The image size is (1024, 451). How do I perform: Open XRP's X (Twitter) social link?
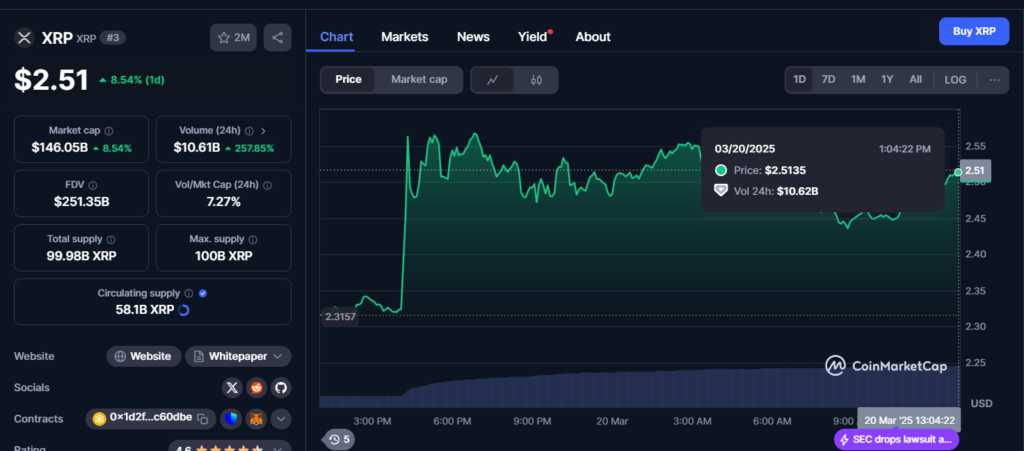coord(232,388)
